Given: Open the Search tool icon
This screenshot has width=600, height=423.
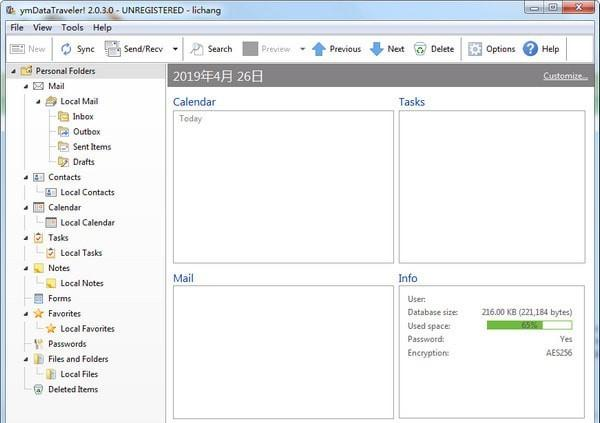Looking at the screenshot, I should click(197, 49).
